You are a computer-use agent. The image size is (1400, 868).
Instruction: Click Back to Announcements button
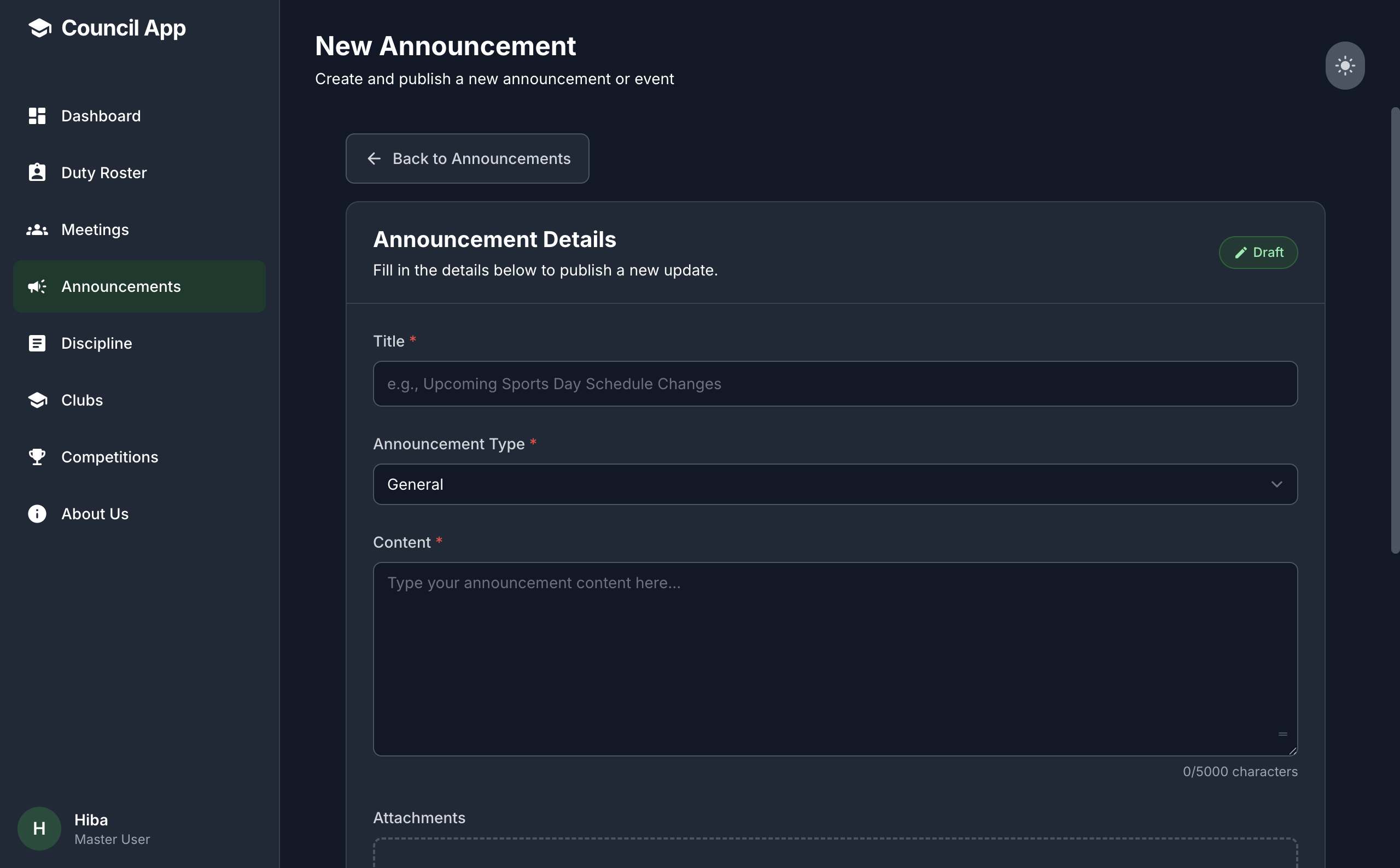click(468, 159)
